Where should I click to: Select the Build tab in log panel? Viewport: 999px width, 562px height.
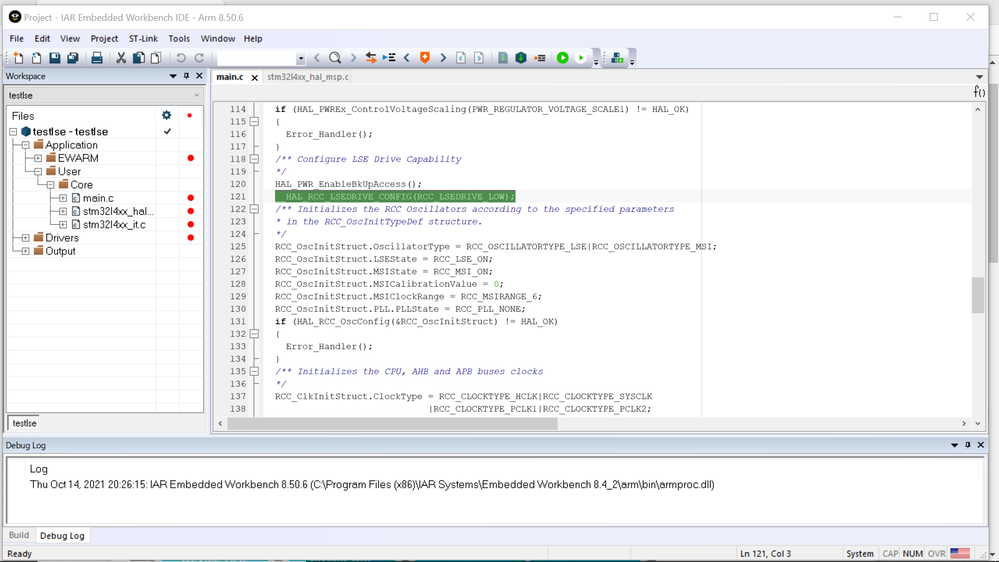pos(19,535)
